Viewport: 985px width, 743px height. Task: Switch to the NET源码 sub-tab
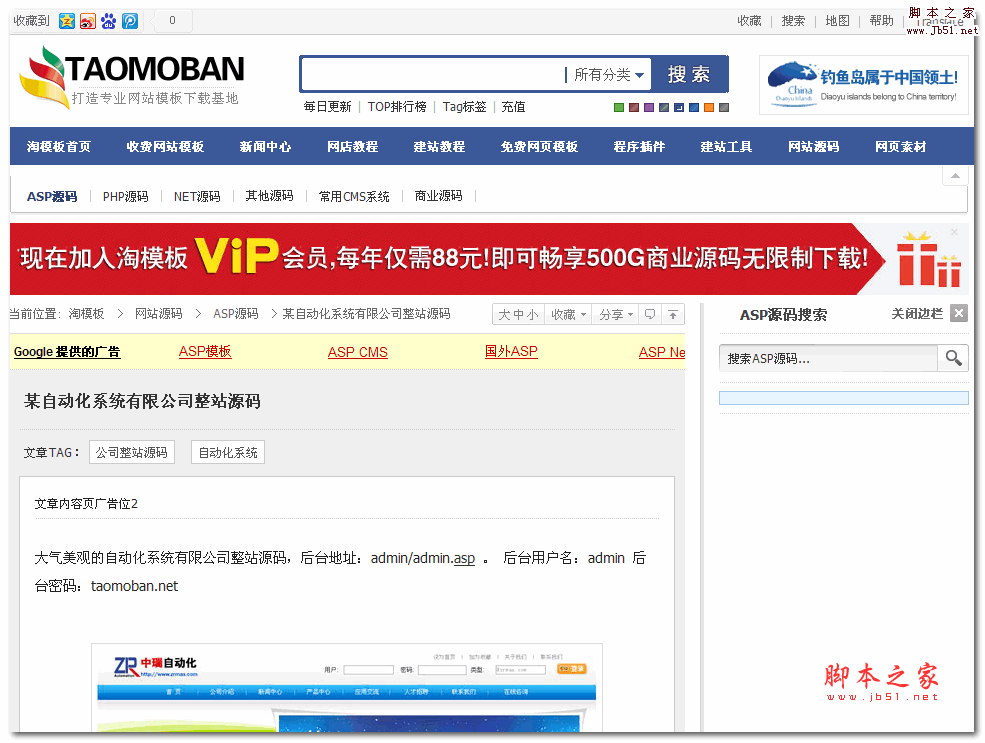(x=197, y=197)
